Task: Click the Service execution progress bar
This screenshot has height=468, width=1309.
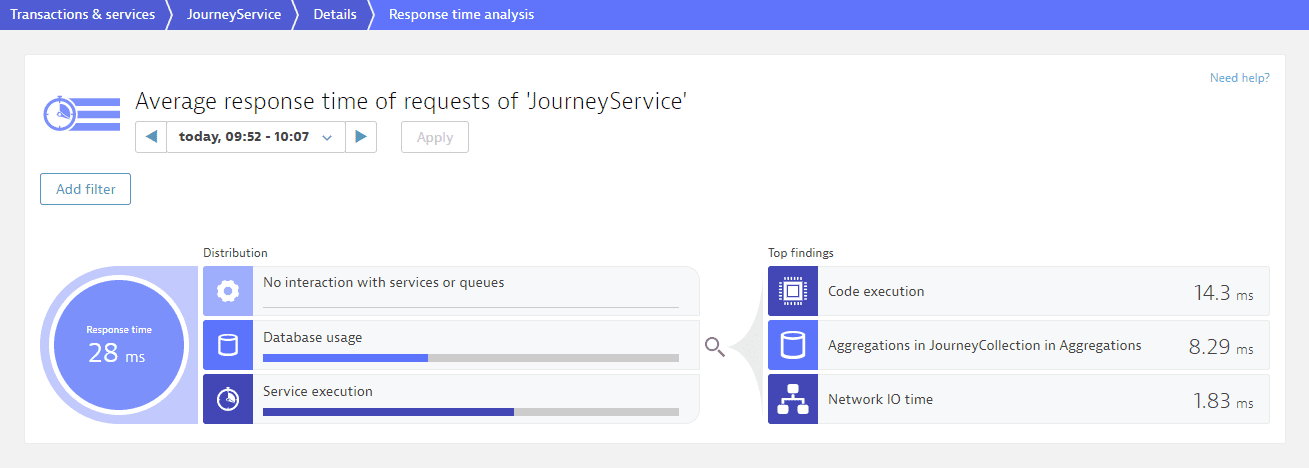Action: click(x=470, y=411)
